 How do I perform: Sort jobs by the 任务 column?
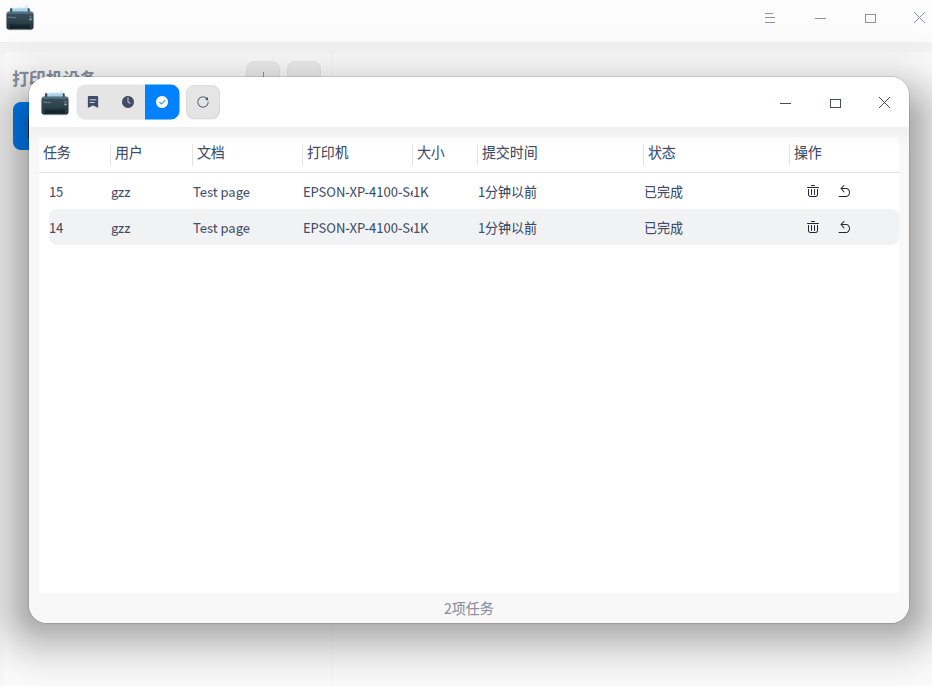(56, 153)
